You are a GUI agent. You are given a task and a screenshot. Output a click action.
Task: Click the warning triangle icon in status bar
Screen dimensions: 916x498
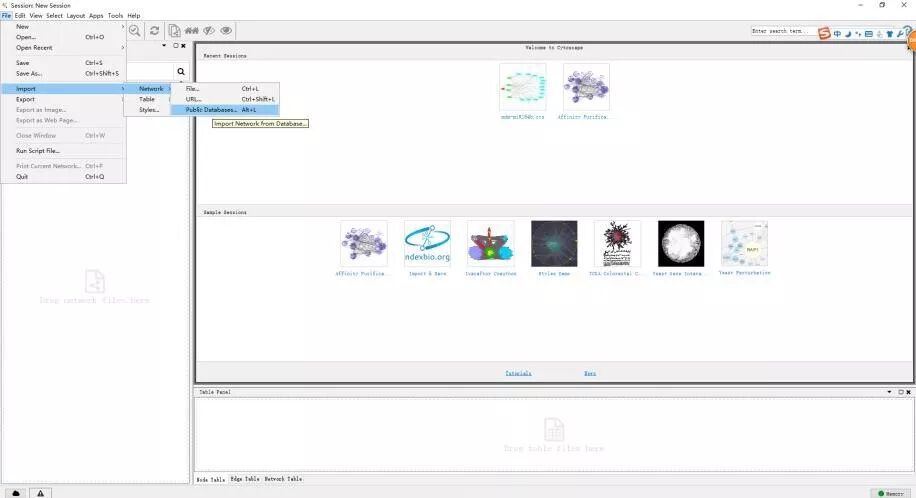(40, 493)
